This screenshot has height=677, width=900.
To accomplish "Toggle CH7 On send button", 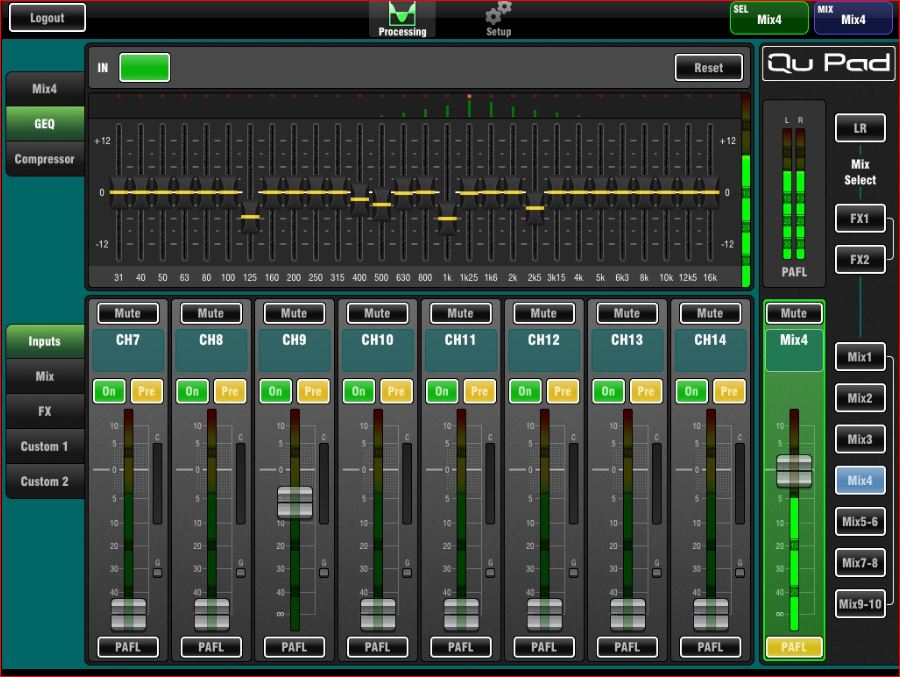I will click(x=109, y=391).
